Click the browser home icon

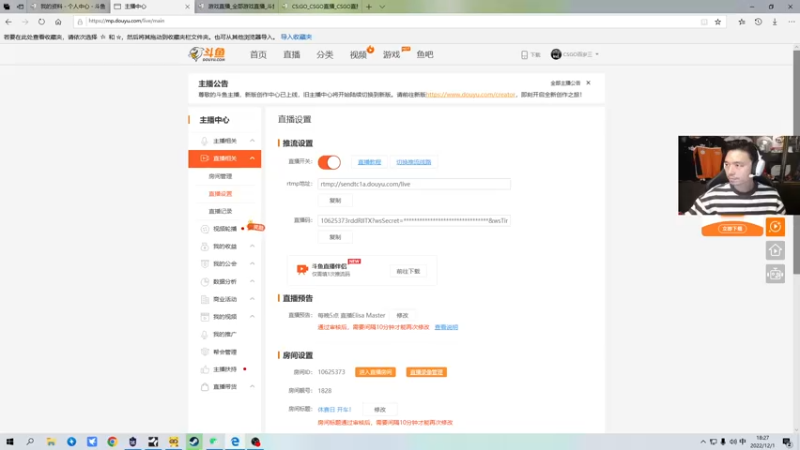(58, 21)
